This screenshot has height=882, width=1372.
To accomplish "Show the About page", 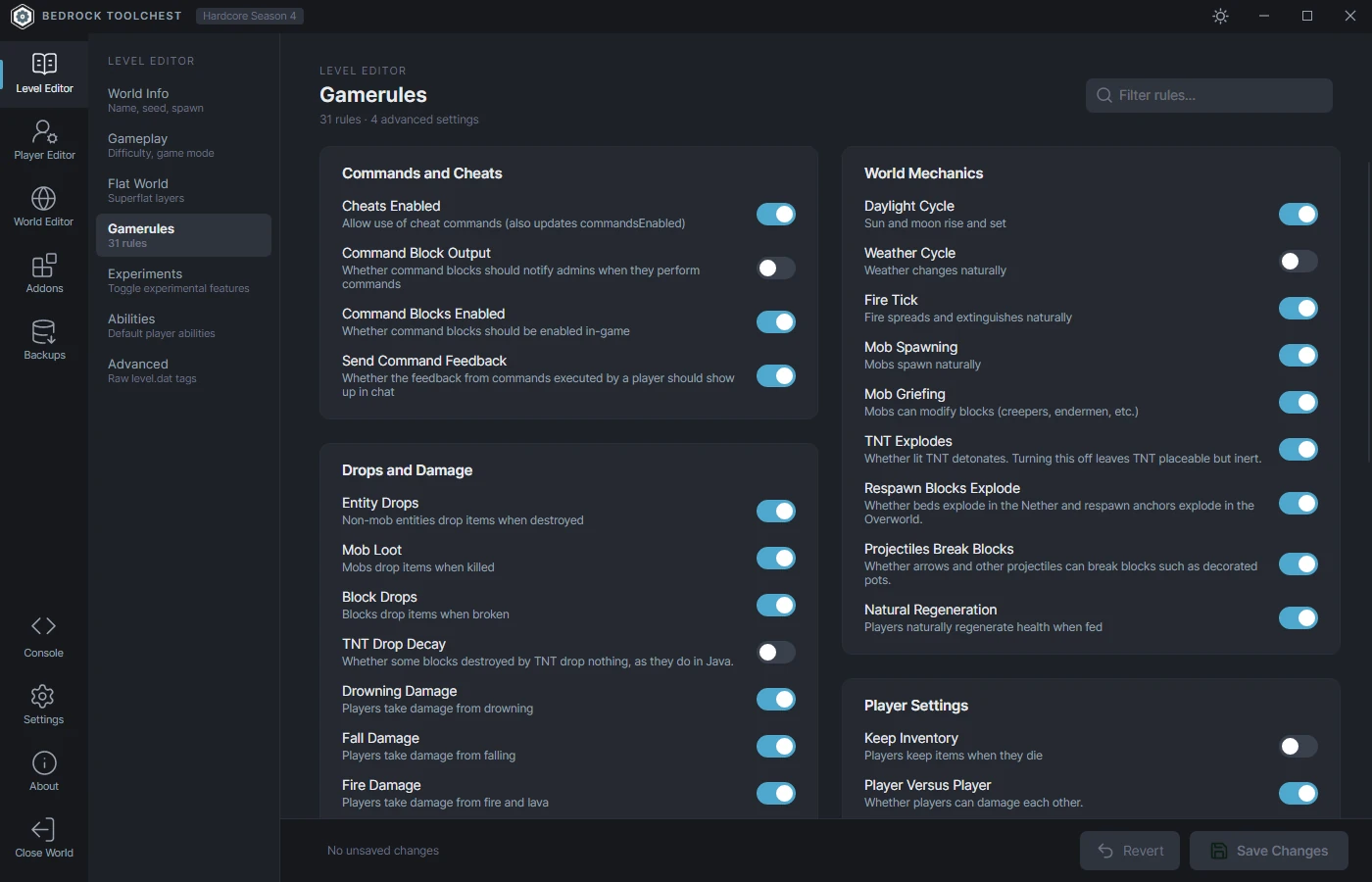I will click(44, 771).
